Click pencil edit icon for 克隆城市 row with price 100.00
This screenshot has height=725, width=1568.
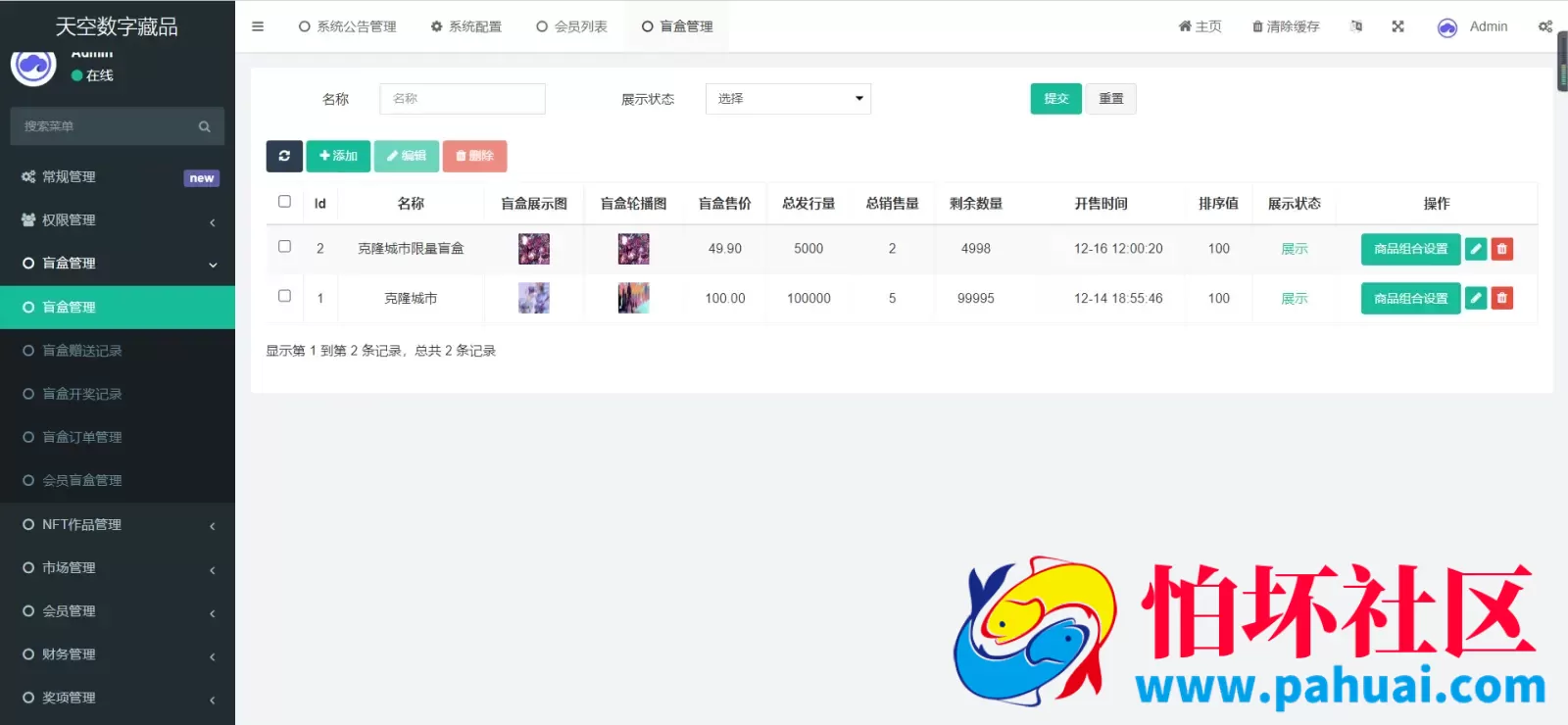point(1476,298)
